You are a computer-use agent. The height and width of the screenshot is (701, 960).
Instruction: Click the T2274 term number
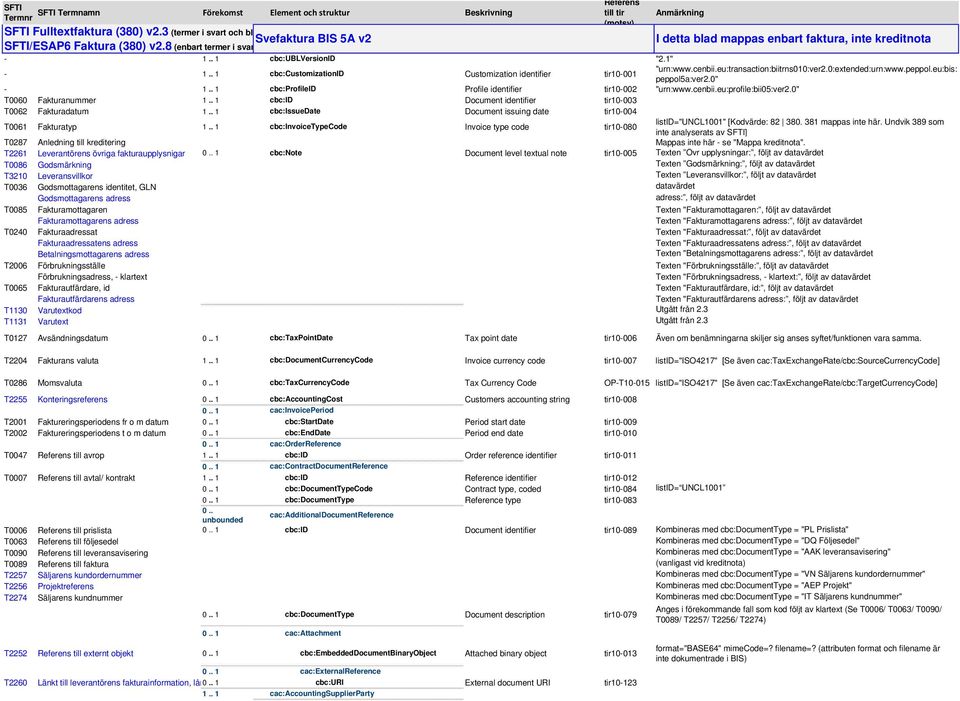(15, 598)
